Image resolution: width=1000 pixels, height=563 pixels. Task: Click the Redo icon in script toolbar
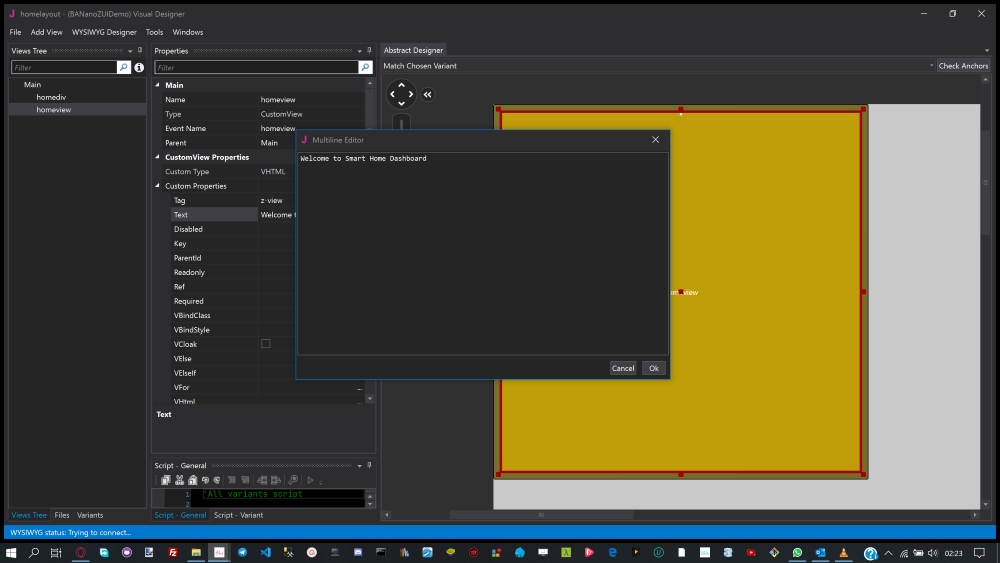tap(217, 480)
